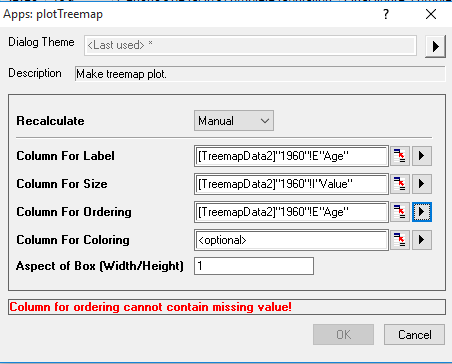This screenshot has width=452, height=364.
Task: Open the arrow menu beside Column For Coloring
Action: coord(422,240)
